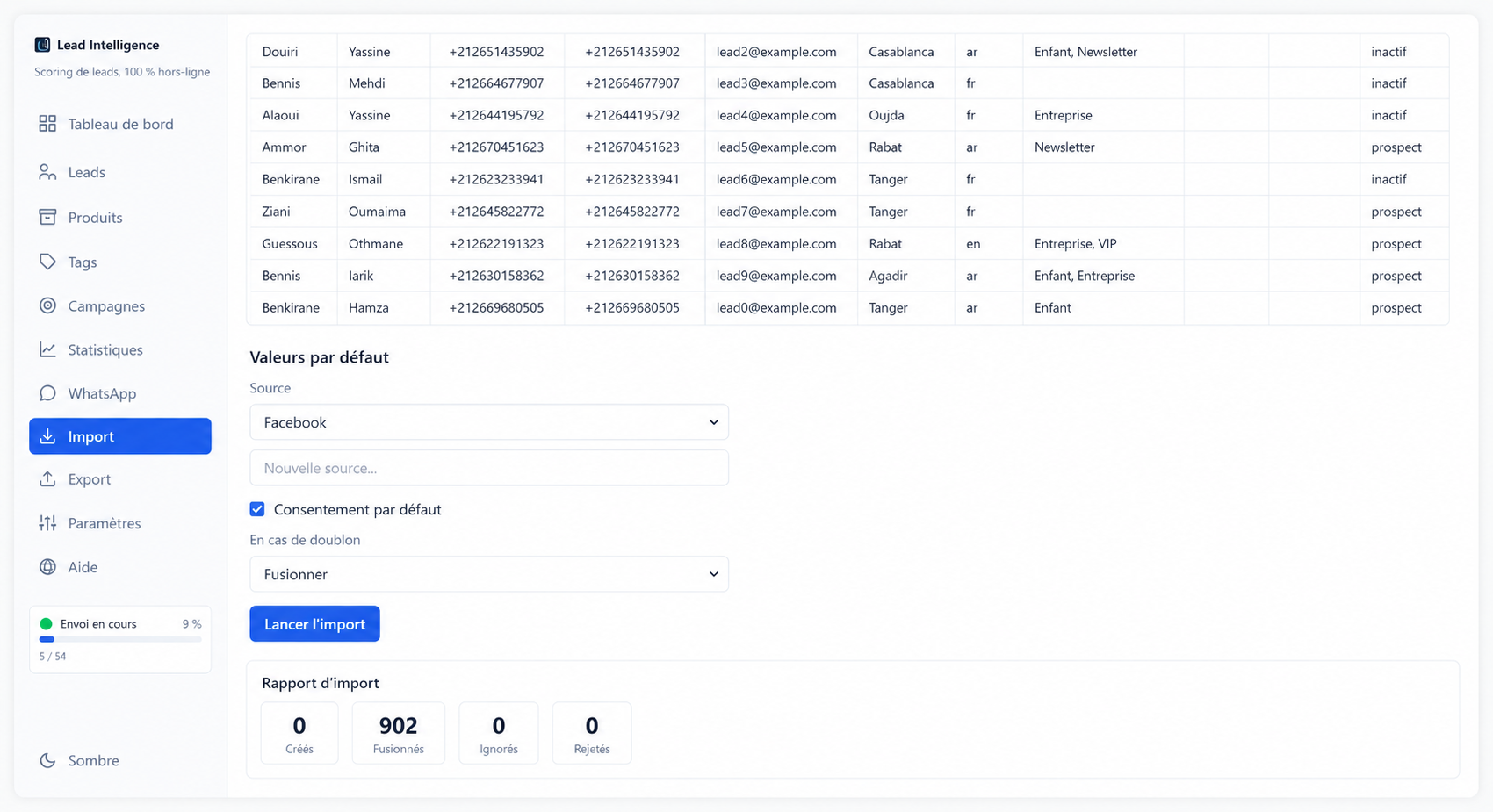This screenshot has width=1493, height=812.
Task: Open the Statistiques page
Action: coord(120,349)
